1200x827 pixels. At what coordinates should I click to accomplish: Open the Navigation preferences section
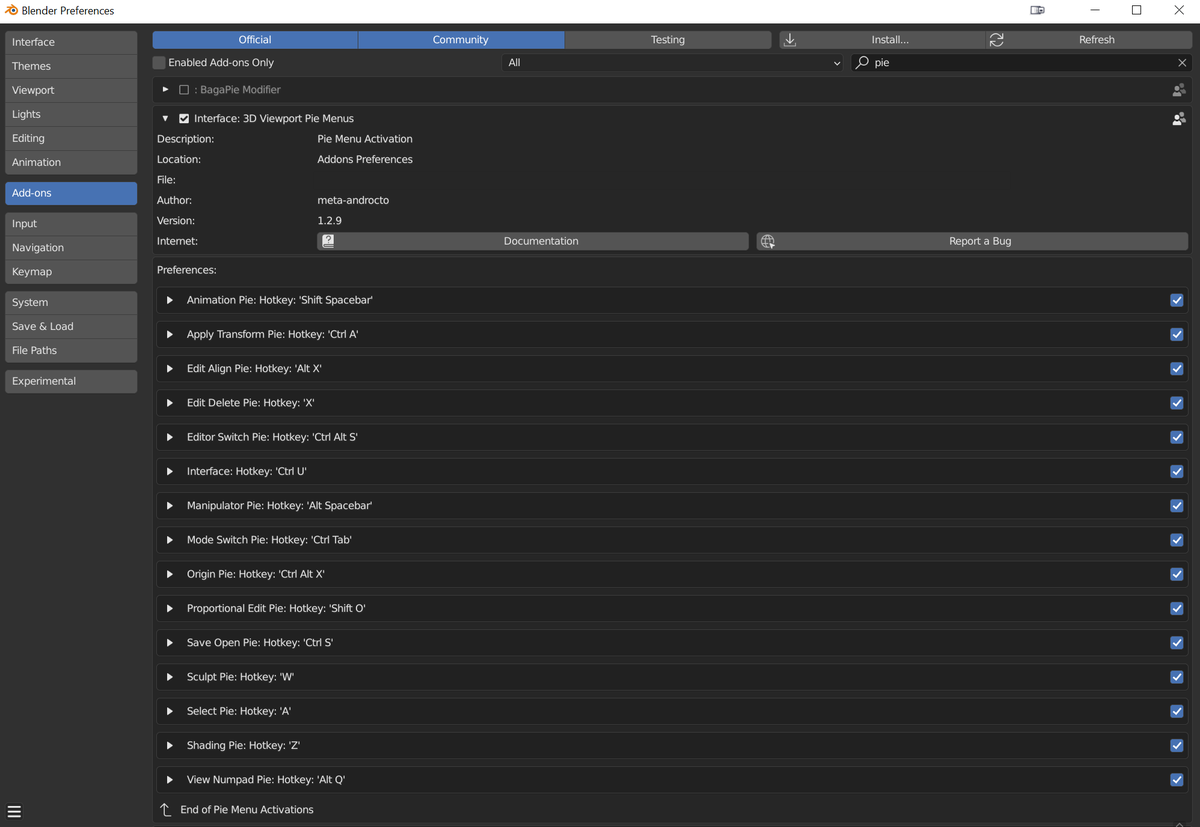(x=71, y=247)
